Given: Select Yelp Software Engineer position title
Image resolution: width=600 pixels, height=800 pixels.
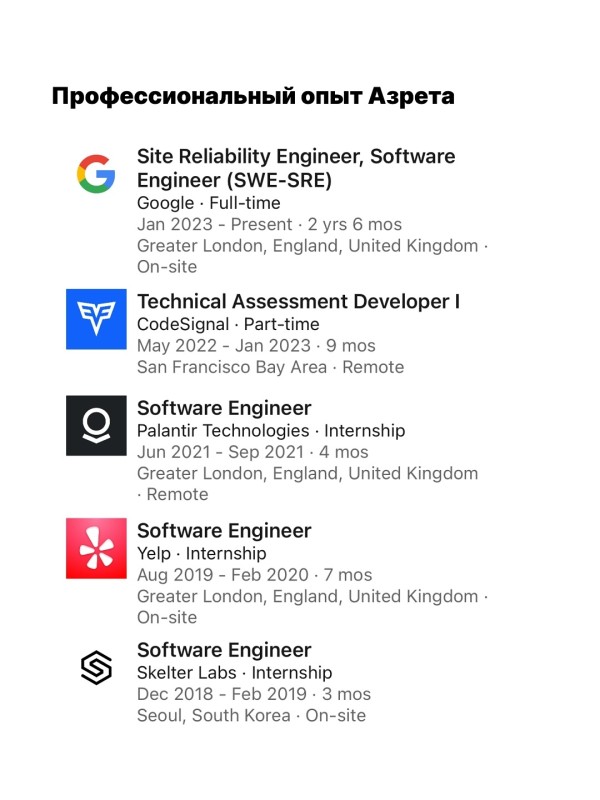Looking at the screenshot, I should point(224,531).
